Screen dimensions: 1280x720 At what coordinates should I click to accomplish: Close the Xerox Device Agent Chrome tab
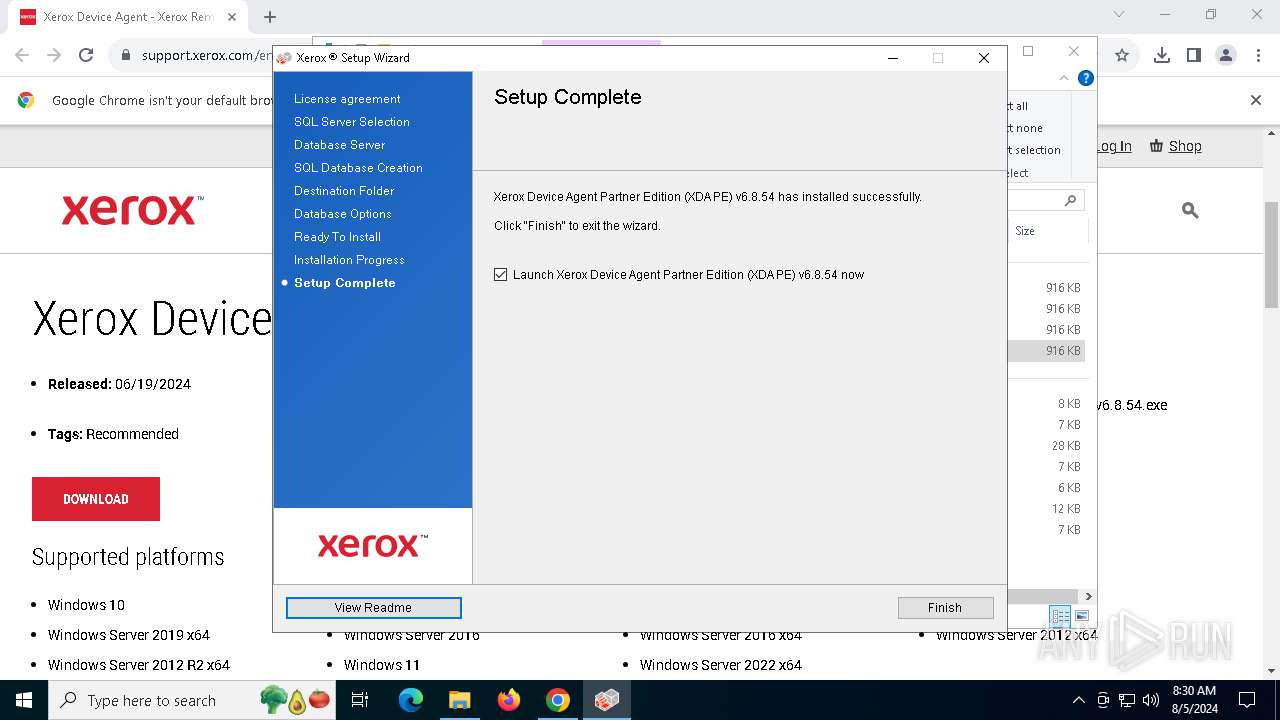[232, 17]
